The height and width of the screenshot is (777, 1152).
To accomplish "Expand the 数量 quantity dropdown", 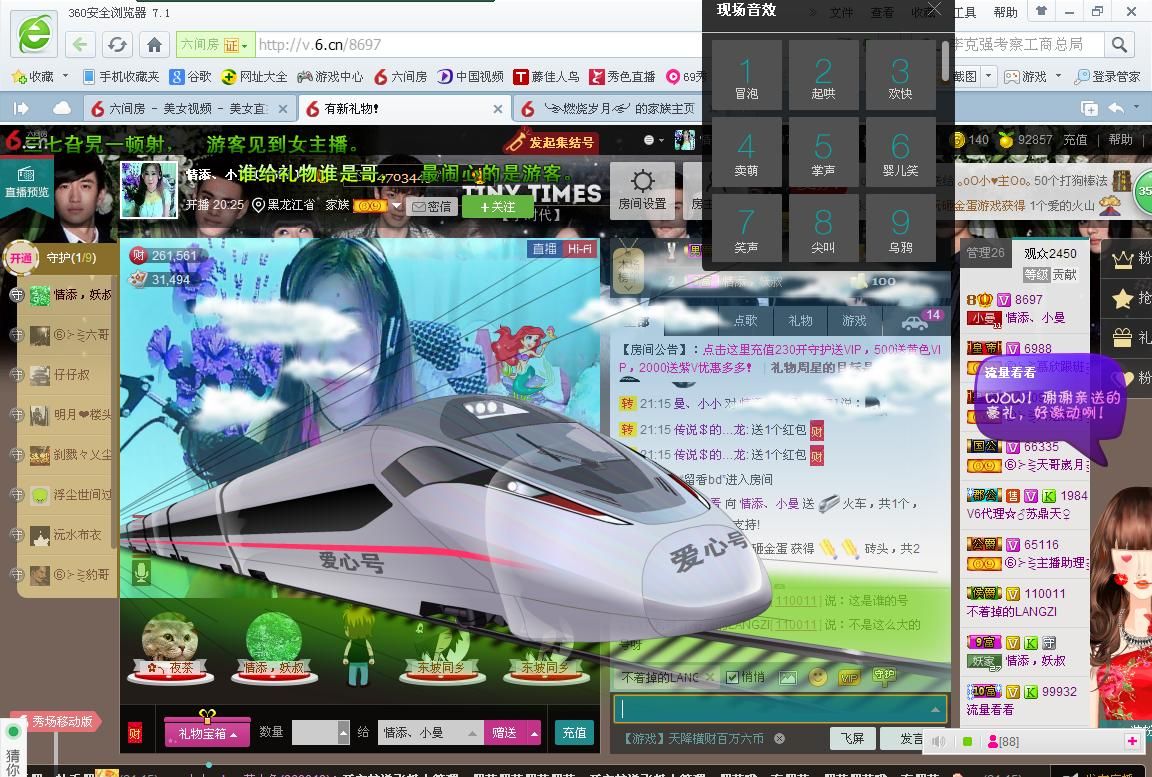I will pos(343,733).
